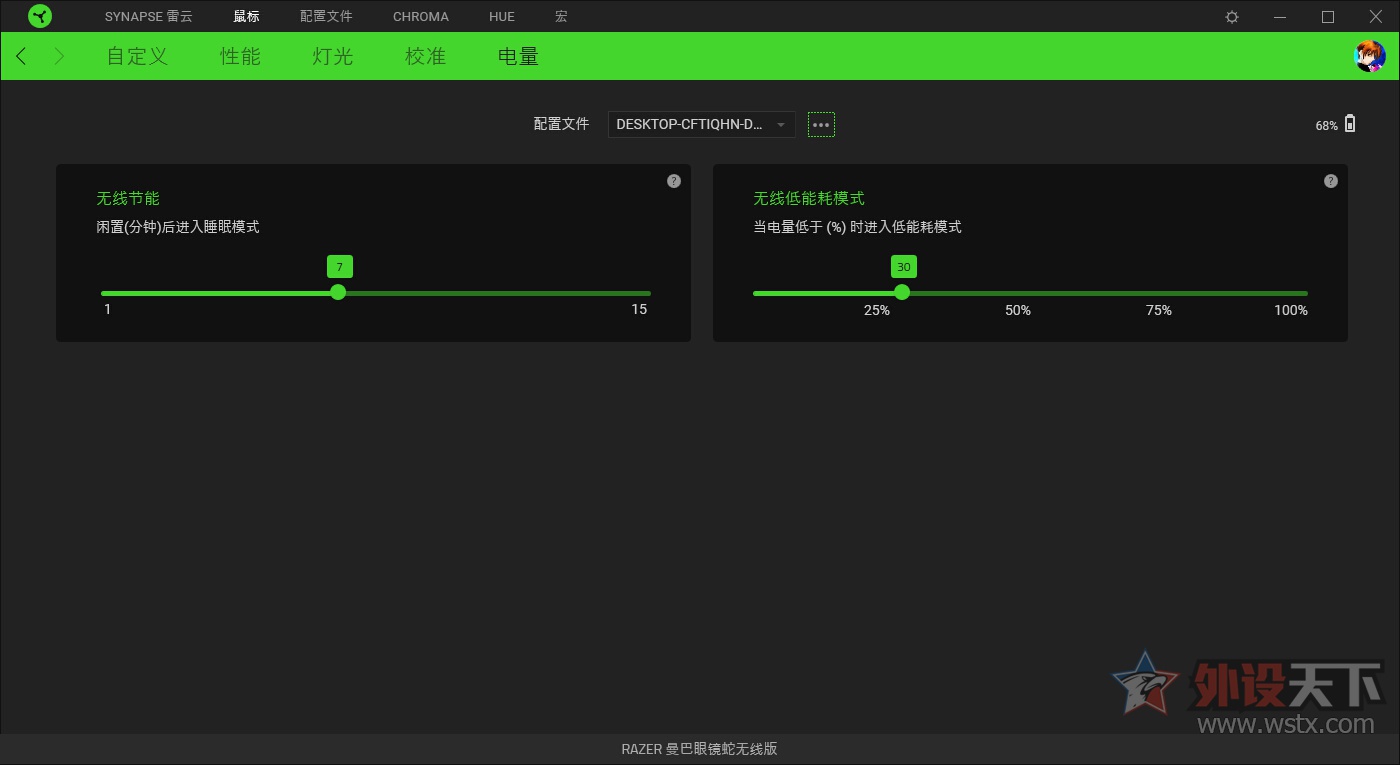
Task: Click the 闲置(分钟)后进入睡眠模式 description
Action: (x=178, y=227)
